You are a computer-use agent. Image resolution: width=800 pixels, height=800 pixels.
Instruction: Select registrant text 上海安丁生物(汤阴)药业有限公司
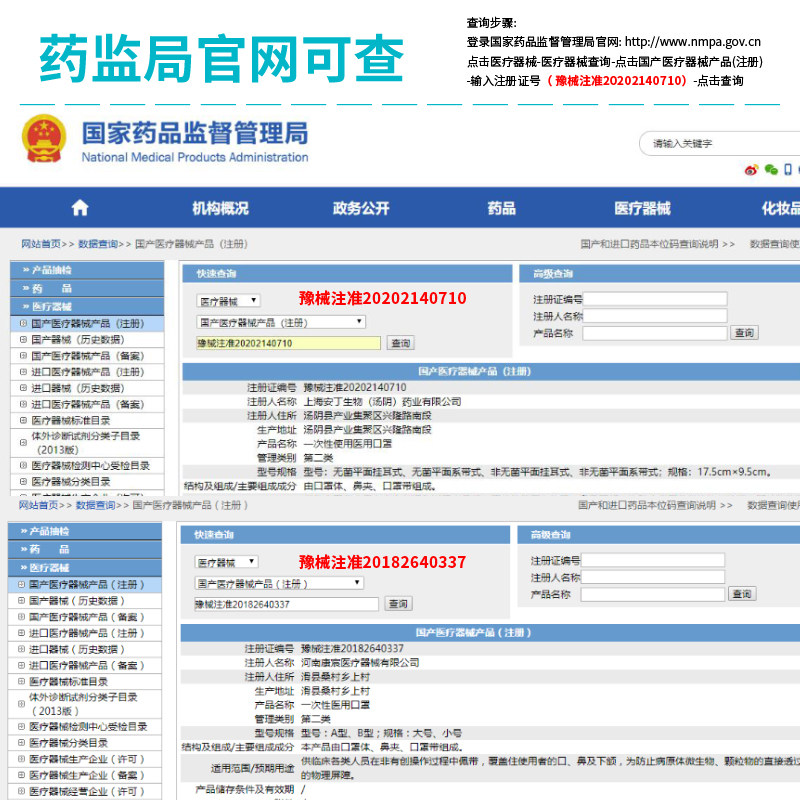[382, 402]
